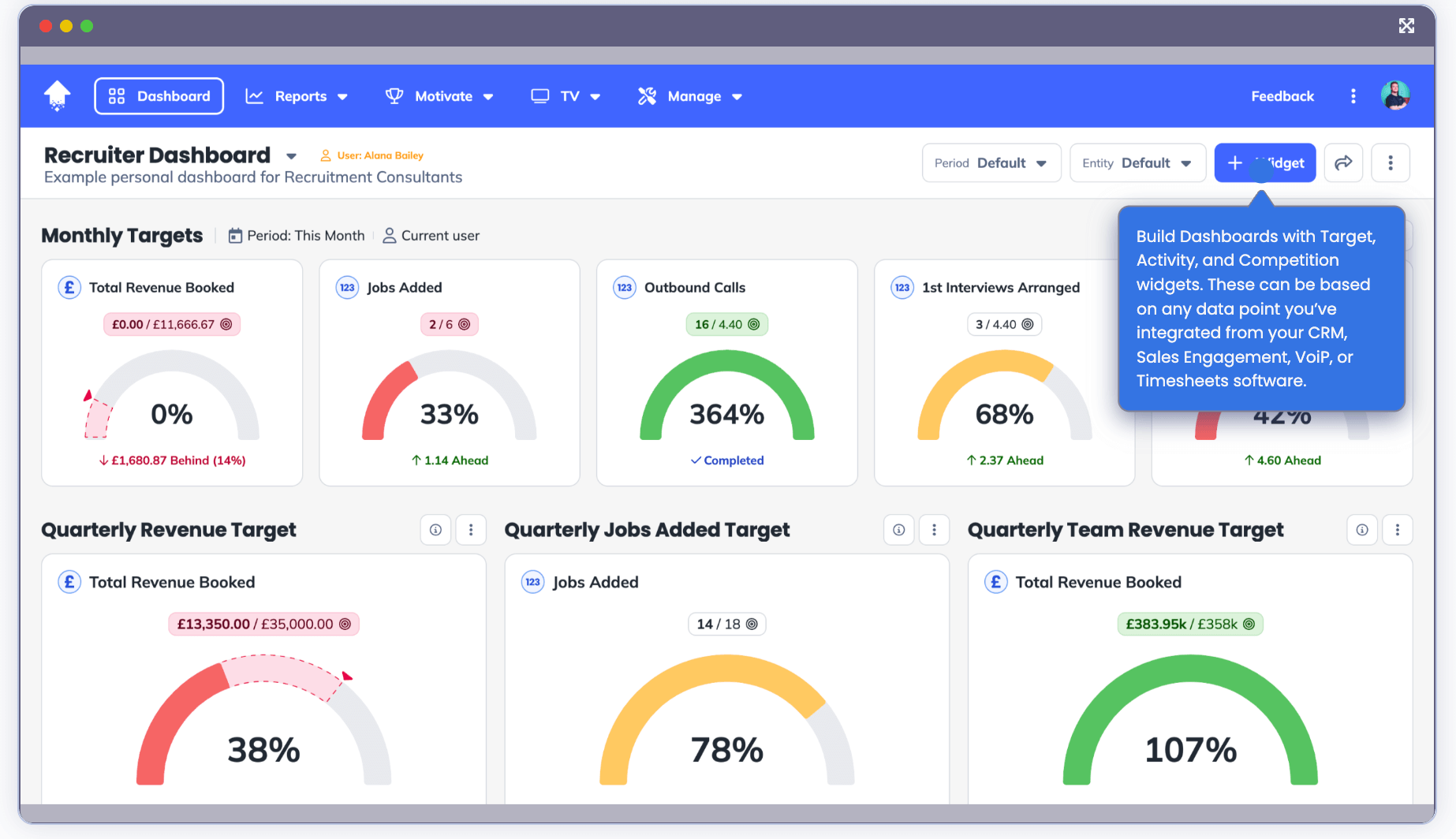
Task: Click the share arrow icon near Widget button
Action: coord(1343,162)
